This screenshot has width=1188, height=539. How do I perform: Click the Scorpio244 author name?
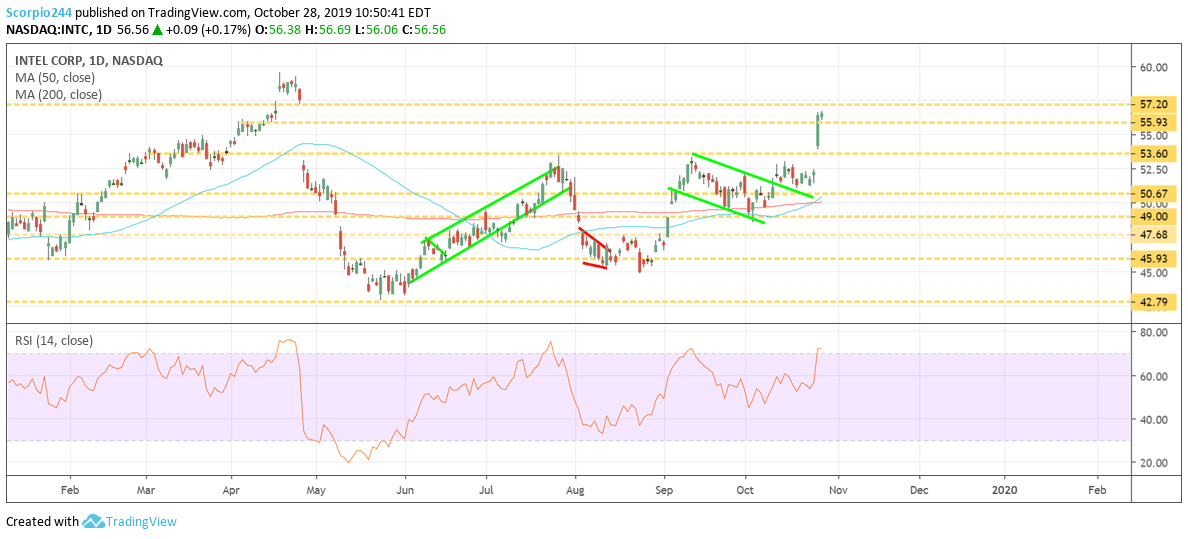tap(39, 14)
